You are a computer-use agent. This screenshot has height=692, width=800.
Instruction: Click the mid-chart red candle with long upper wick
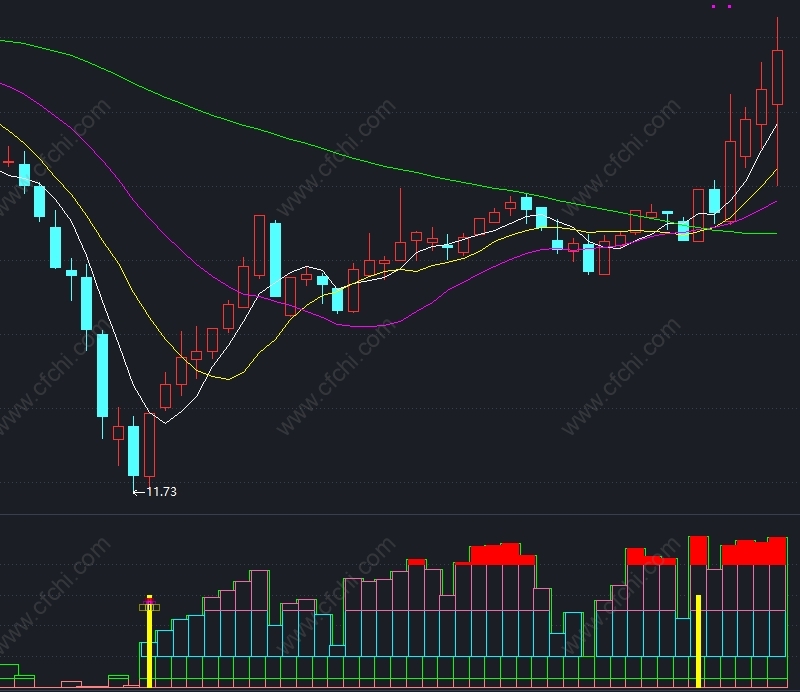[401, 227]
